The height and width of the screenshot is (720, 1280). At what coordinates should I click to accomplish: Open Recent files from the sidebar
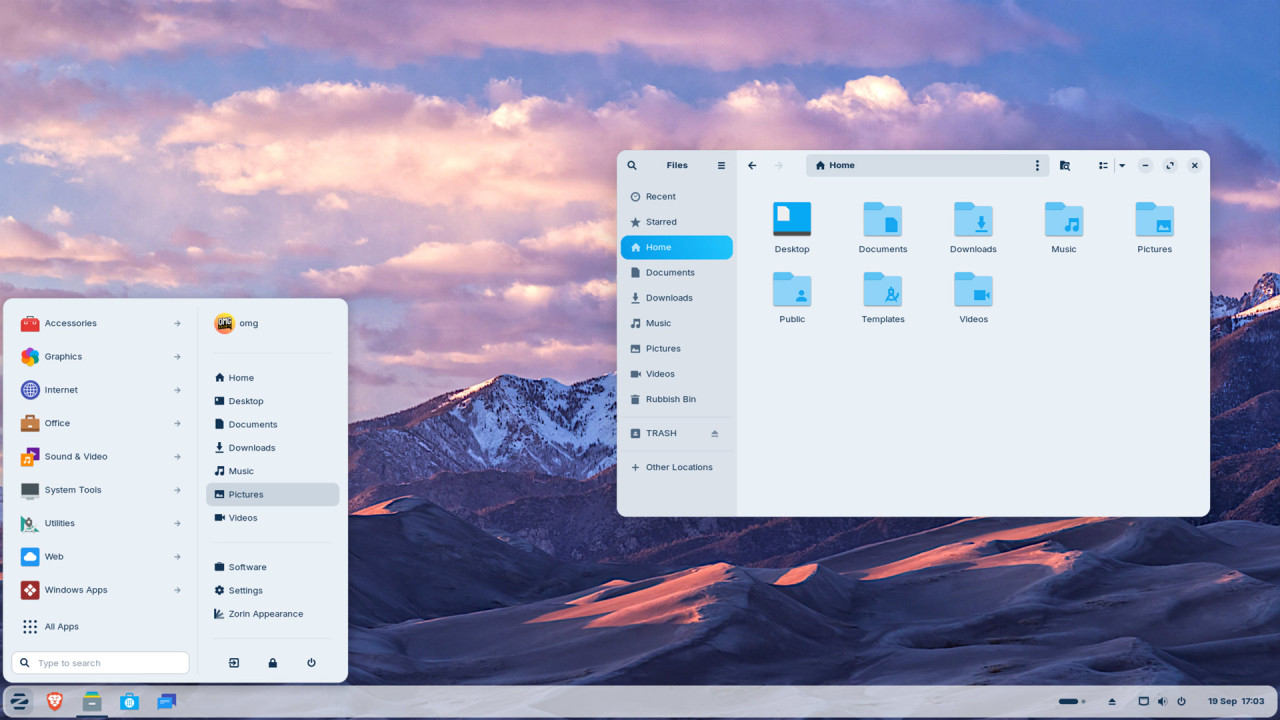[660, 196]
